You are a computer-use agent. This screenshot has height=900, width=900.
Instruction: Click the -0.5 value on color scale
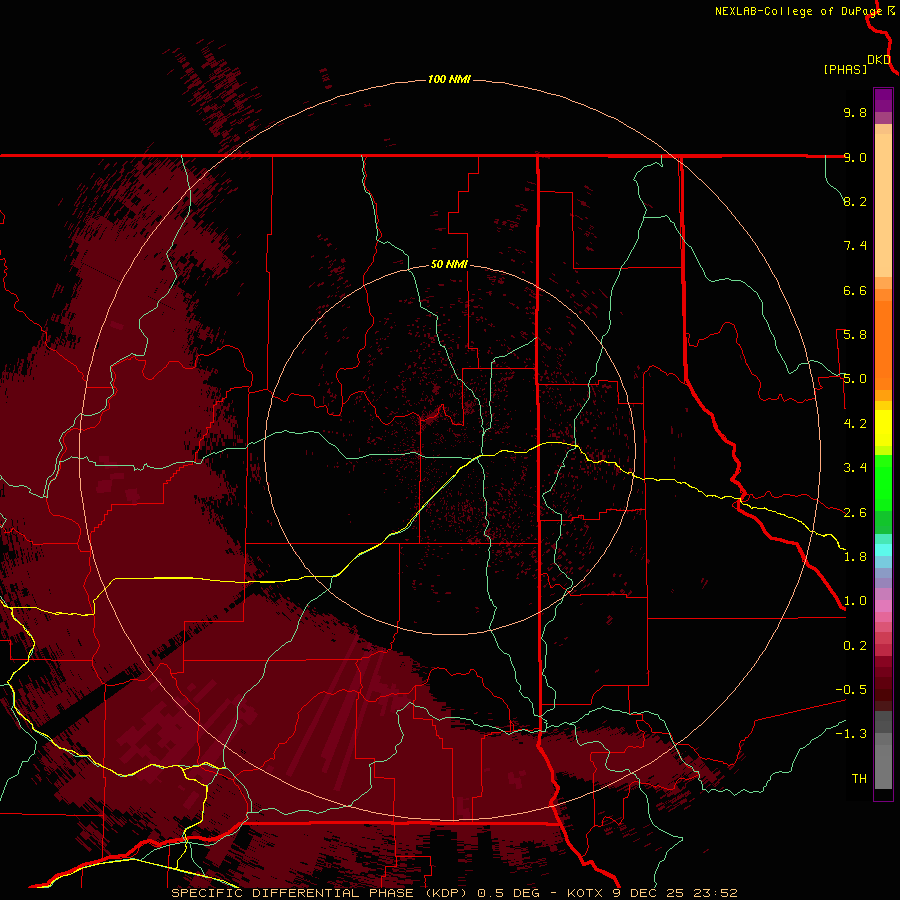[x=851, y=690]
